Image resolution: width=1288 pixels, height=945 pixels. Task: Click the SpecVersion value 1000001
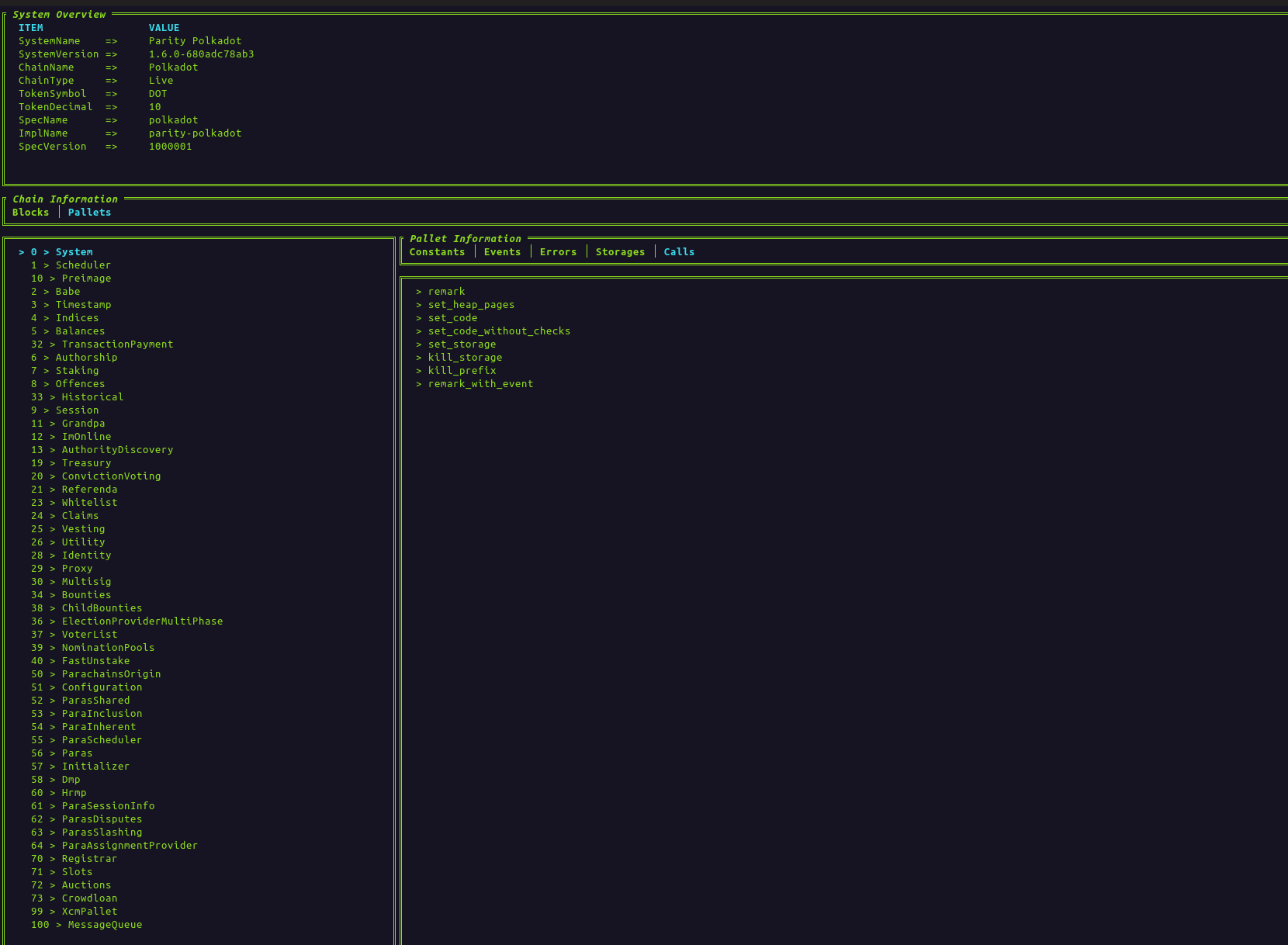point(170,147)
